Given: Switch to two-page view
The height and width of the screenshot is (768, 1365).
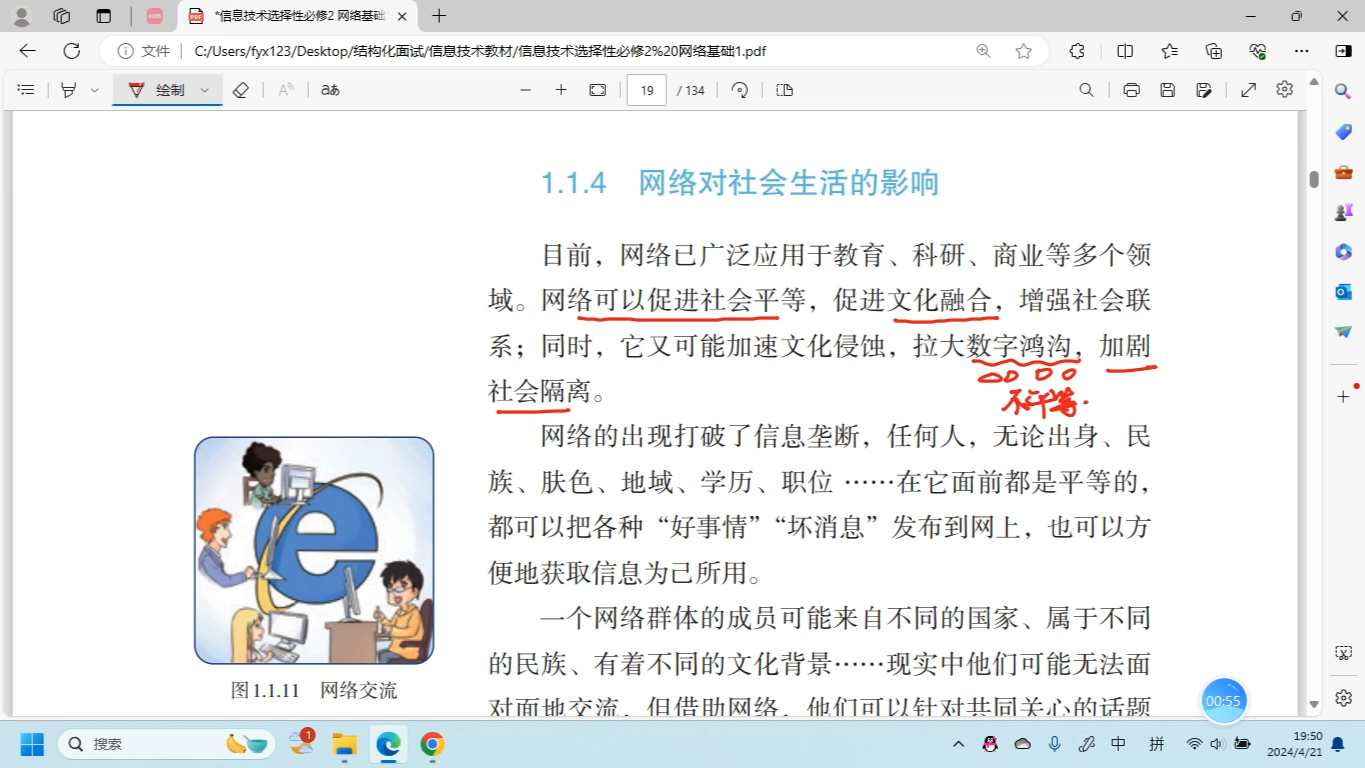Looking at the screenshot, I should (x=784, y=89).
